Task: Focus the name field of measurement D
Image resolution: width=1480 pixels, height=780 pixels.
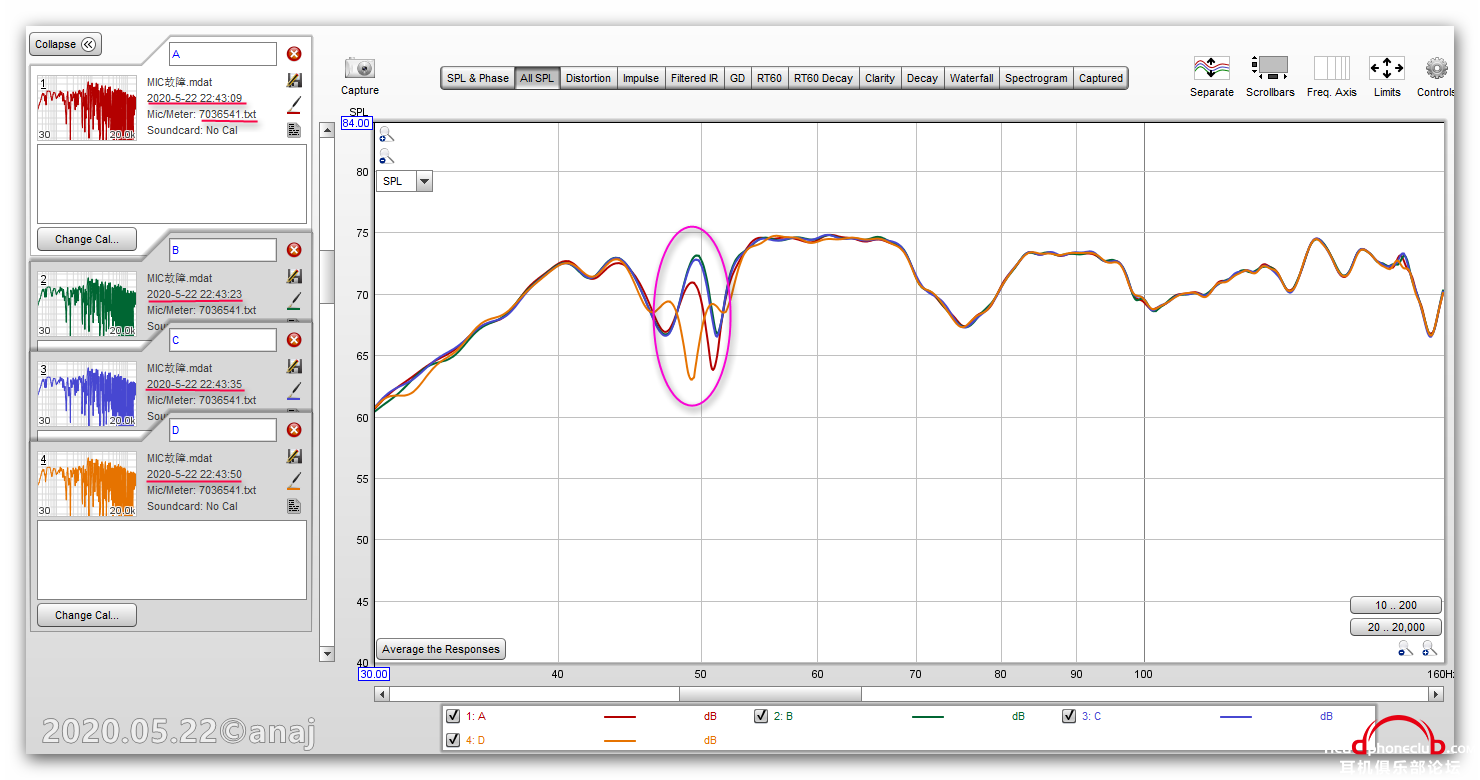Action: (223, 430)
